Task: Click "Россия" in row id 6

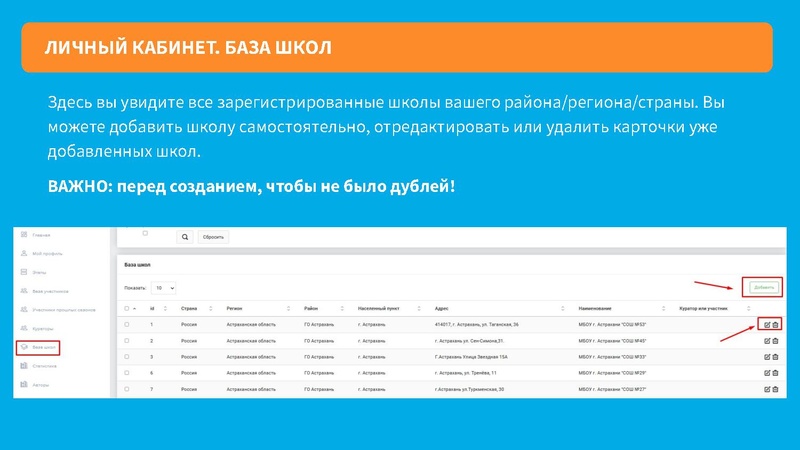Action: 189,373
